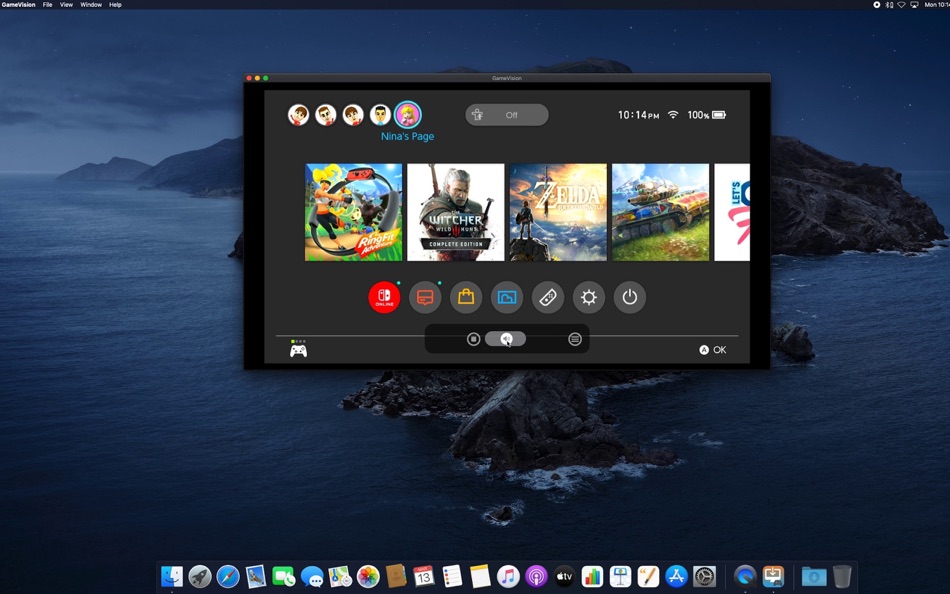Toggle the Off pill switch at top
The image size is (950, 594).
507,115
